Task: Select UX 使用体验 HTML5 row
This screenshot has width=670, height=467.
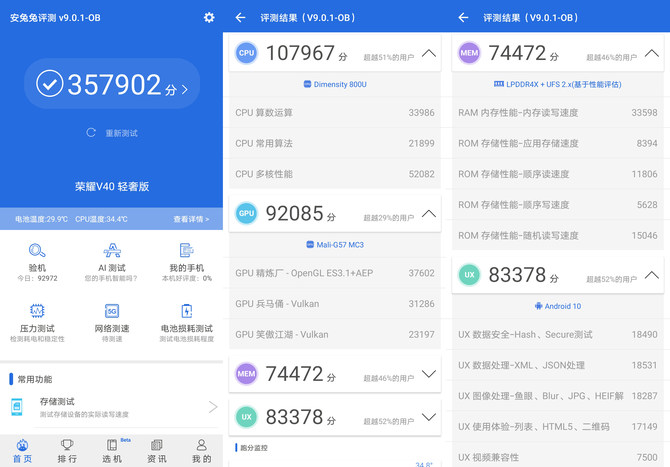Action: (558, 427)
